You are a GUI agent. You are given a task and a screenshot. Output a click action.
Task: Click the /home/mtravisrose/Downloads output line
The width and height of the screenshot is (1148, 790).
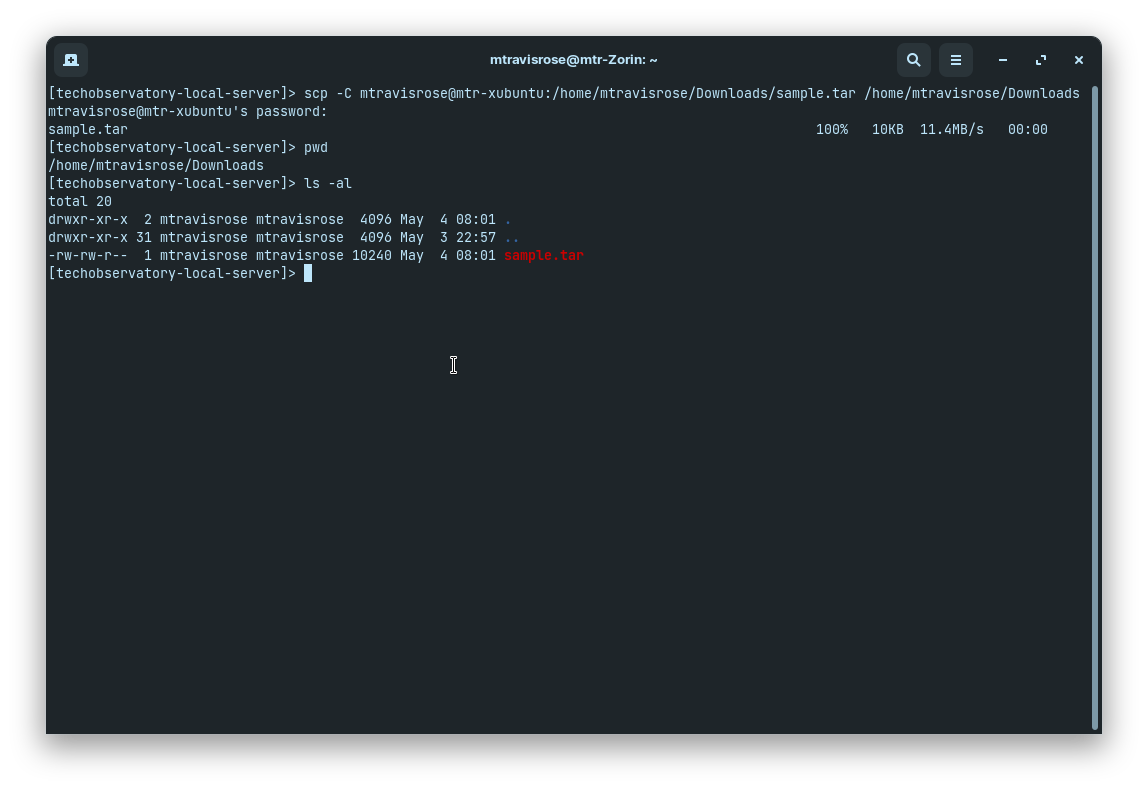click(x=156, y=166)
